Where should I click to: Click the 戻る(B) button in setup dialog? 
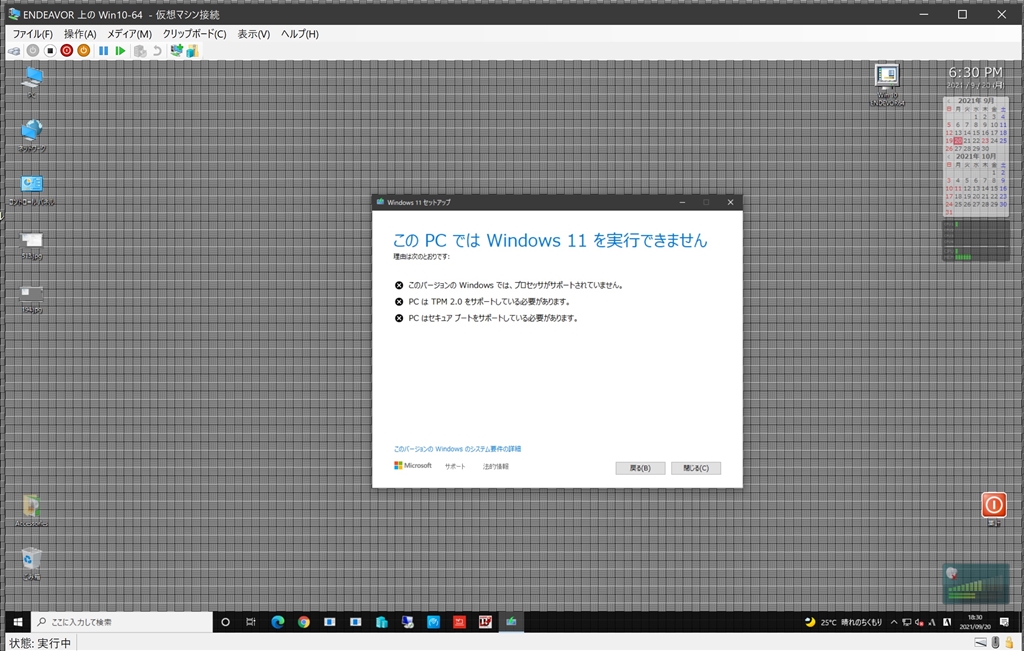[x=640, y=468]
